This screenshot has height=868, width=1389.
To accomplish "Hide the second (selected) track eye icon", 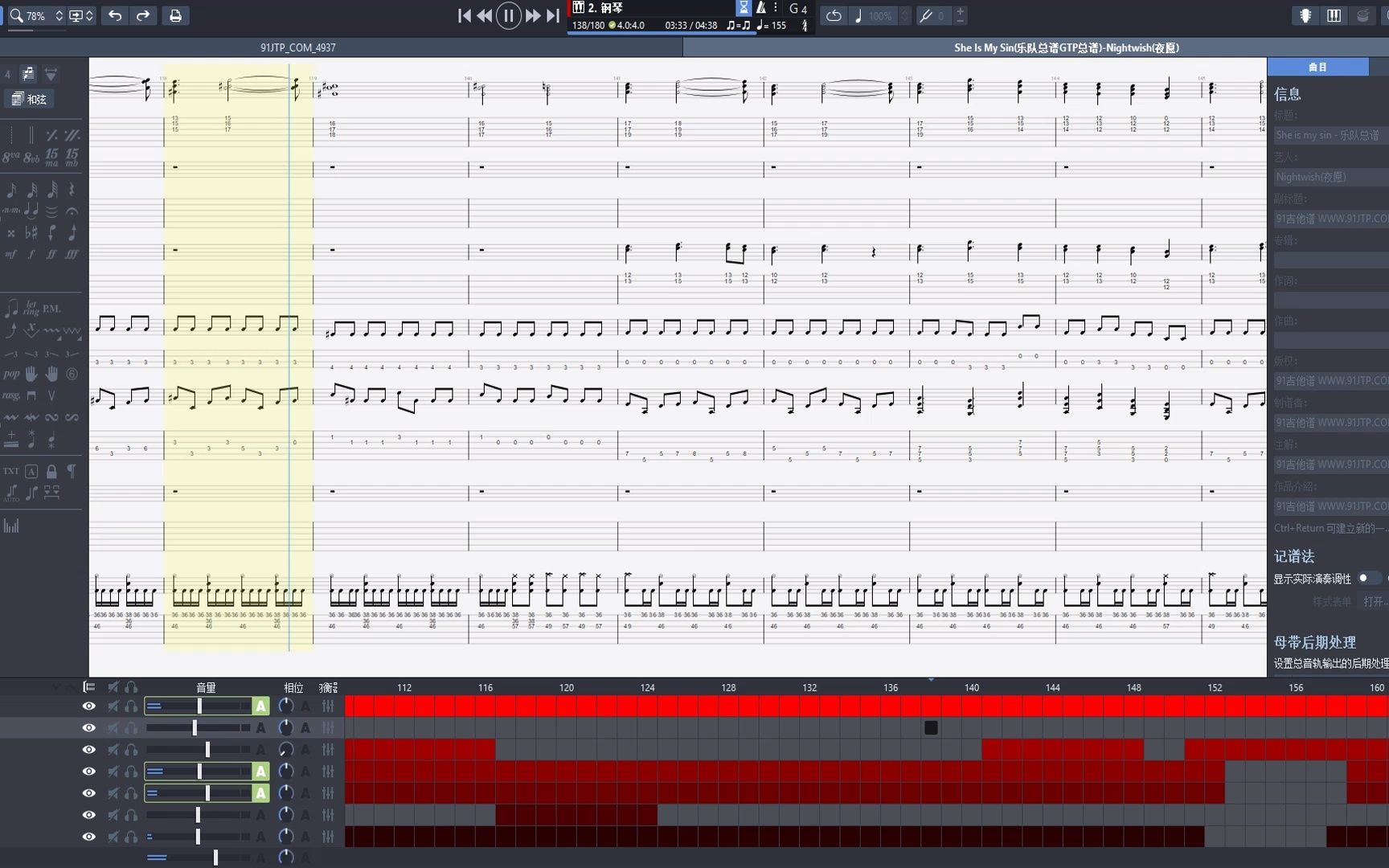I will tap(89, 727).
